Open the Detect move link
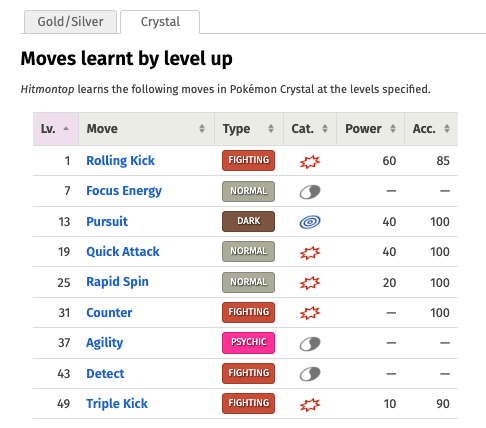Image resolution: width=486 pixels, height=428 pixels. (105, 374)
